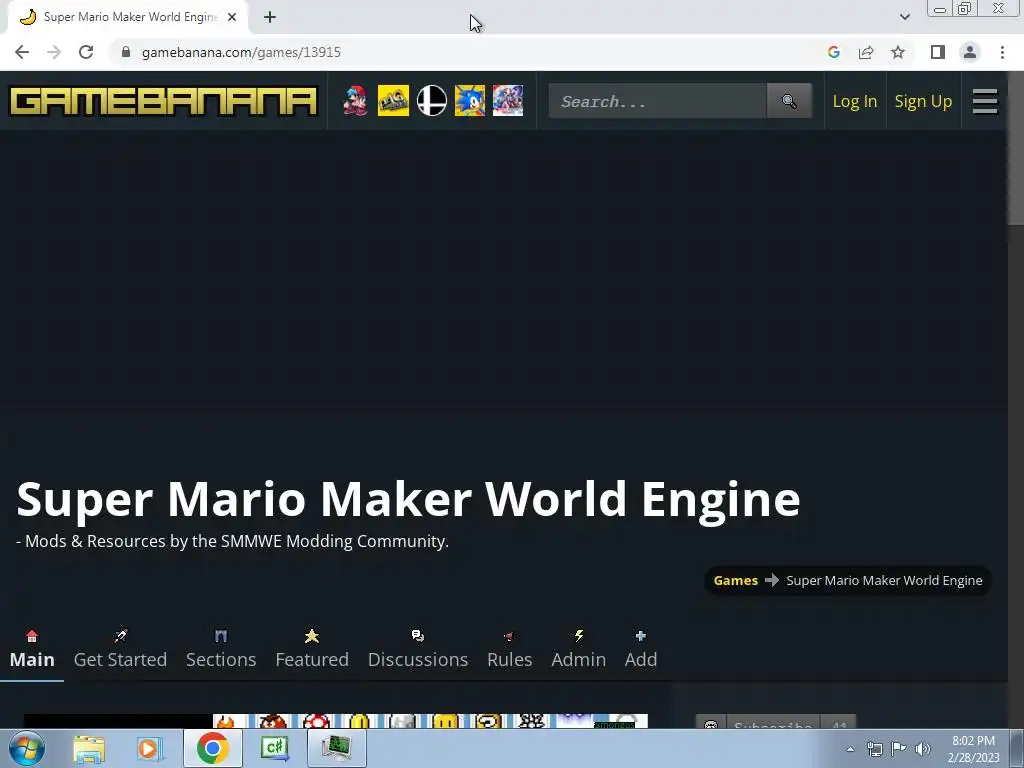Click the taskbar clock showing 8:02 PM
The width and height of the screenshot is (1024, 768).
973,748
